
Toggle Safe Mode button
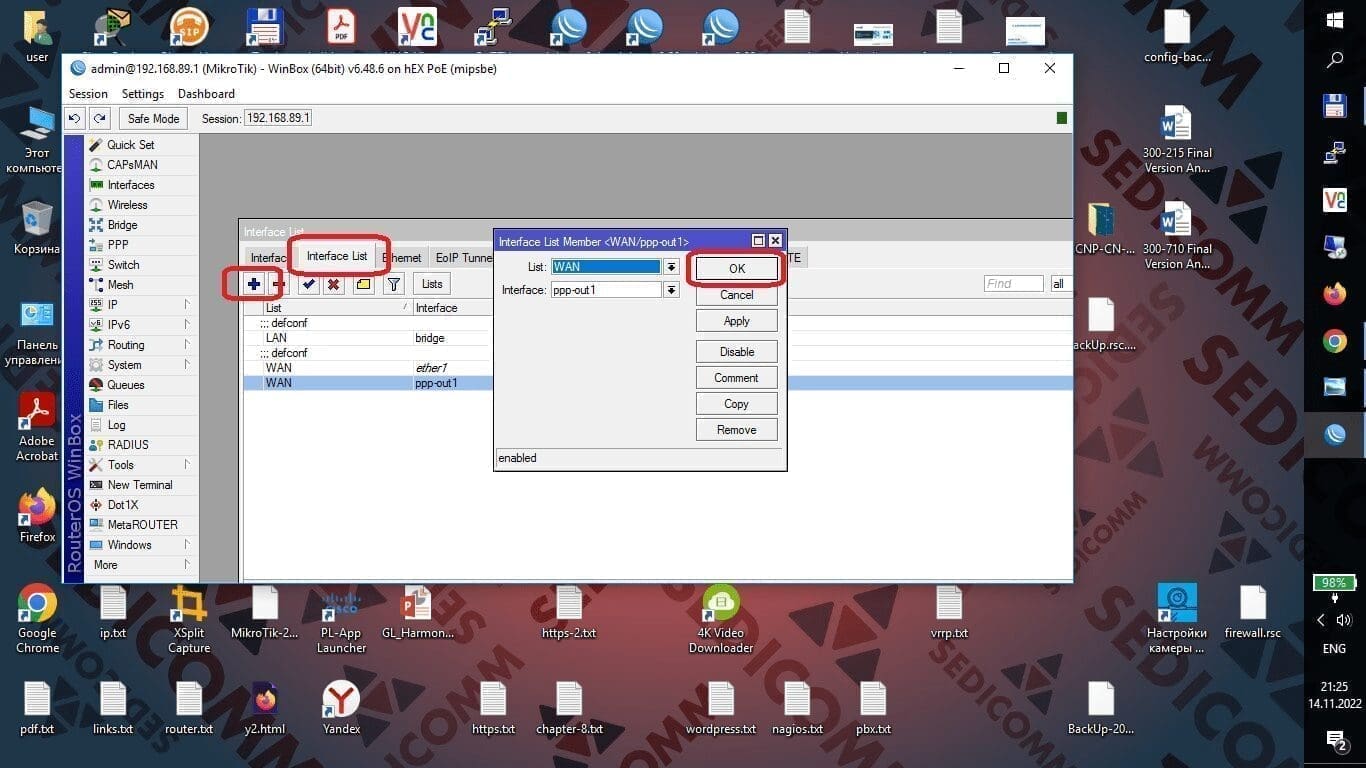pos(153,118)
